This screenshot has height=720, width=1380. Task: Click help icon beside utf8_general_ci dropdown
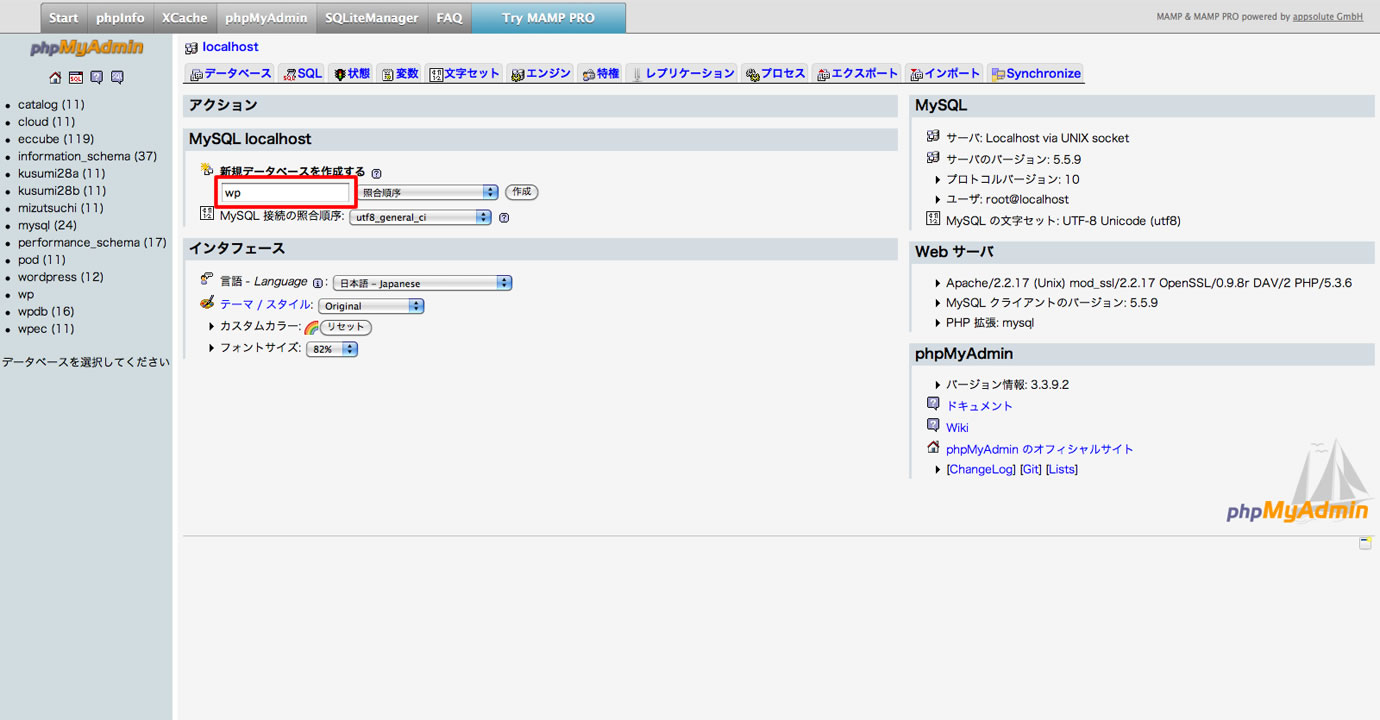504,217
